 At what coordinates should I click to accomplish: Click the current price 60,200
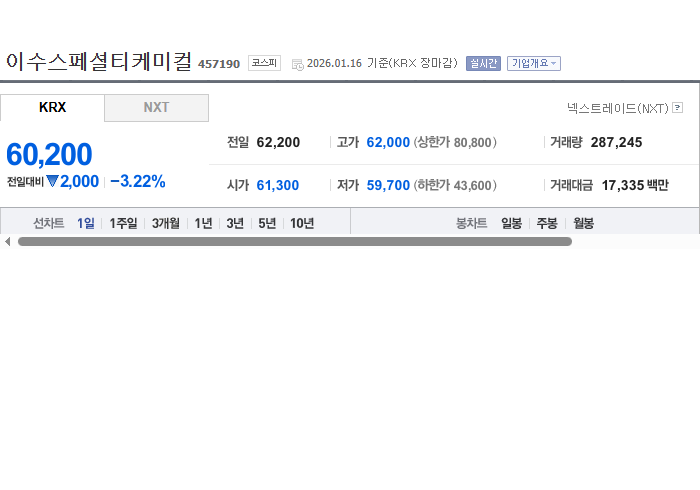click(49, 154)
